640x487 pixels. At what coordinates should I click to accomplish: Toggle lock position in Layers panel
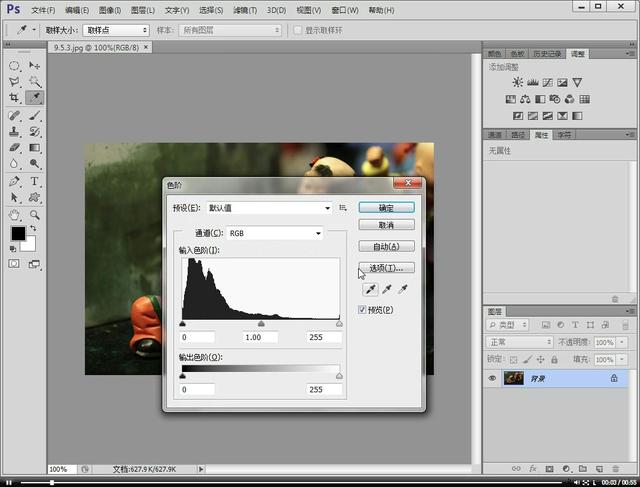540,360
